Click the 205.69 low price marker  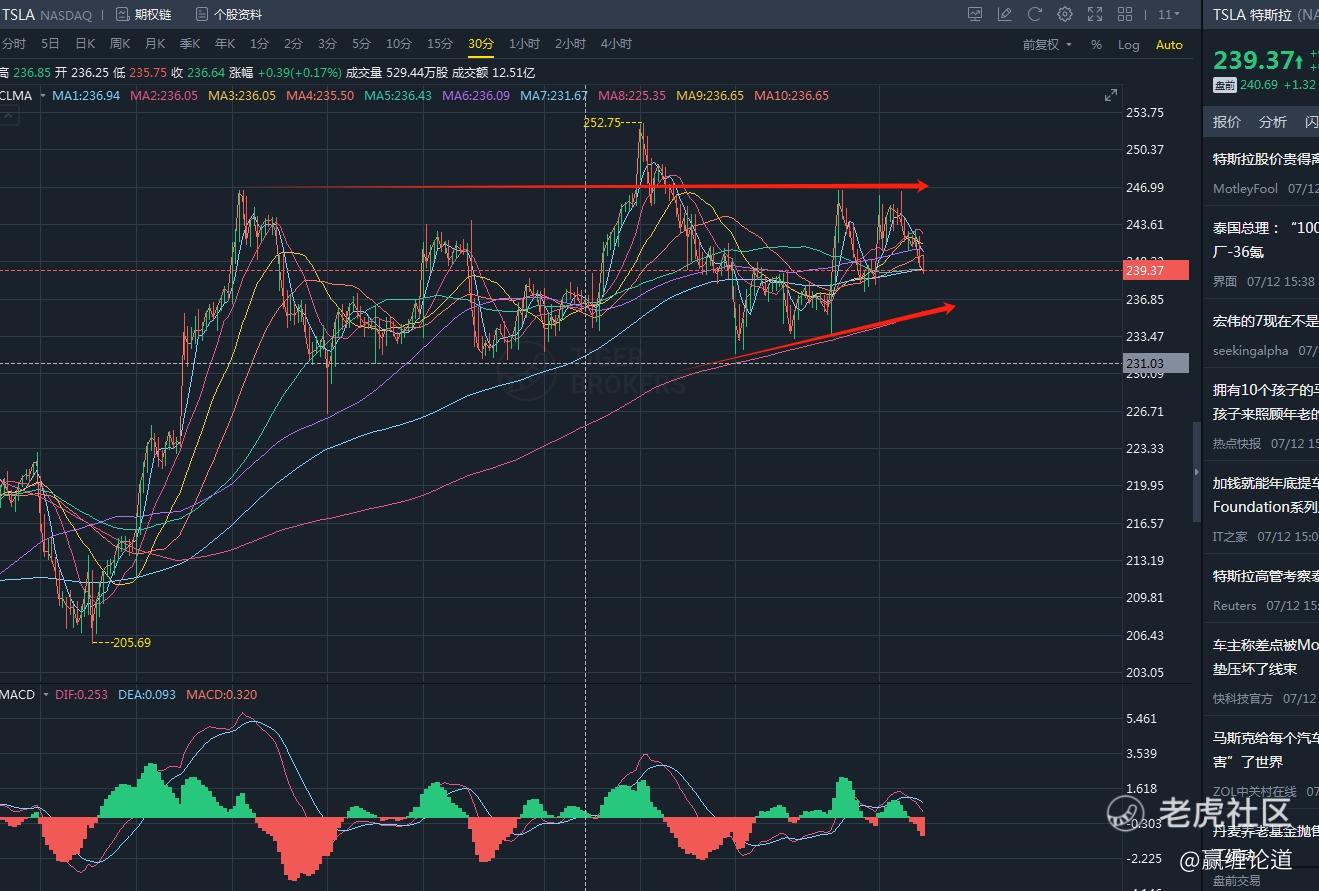pyautogui.click(x=132, y=642)
